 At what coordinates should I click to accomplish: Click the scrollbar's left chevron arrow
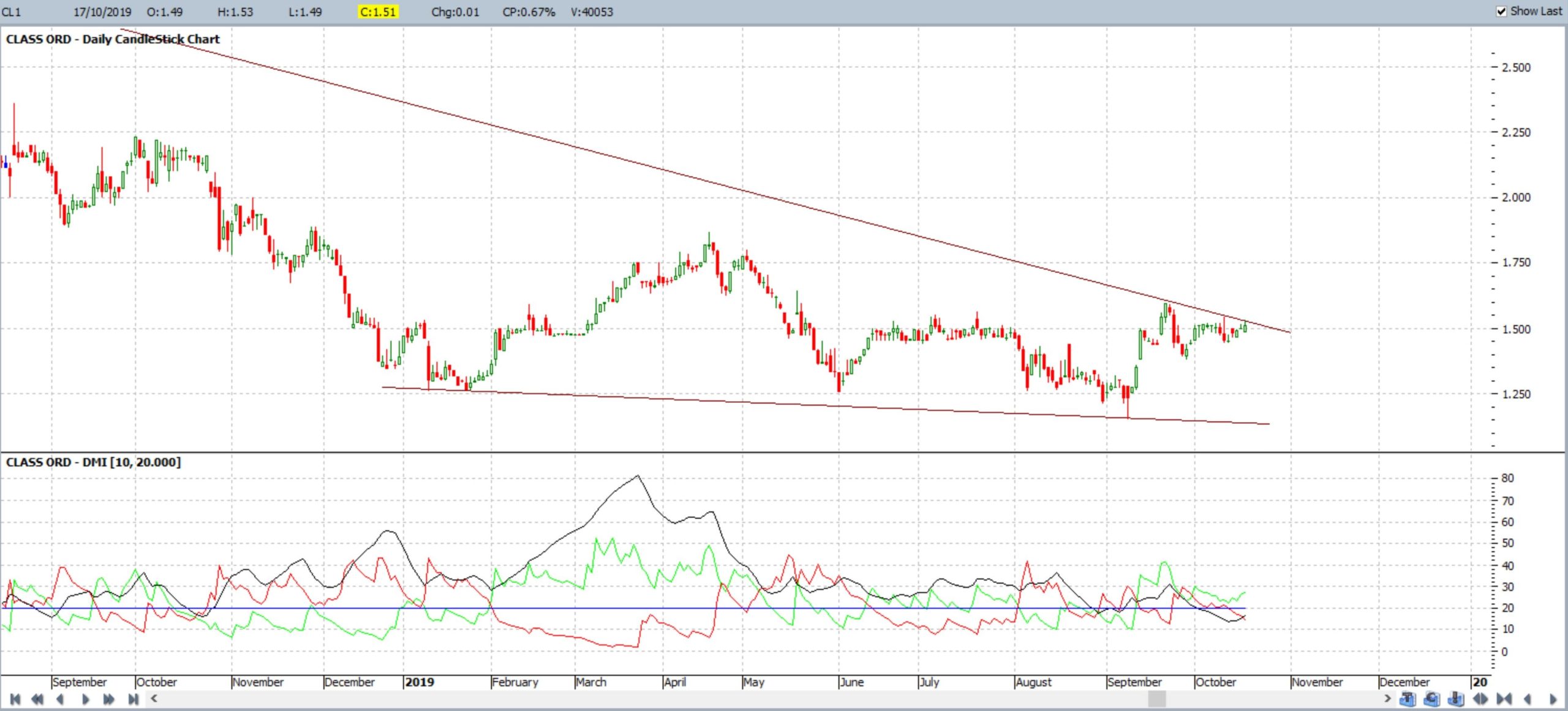pos(154,698)
